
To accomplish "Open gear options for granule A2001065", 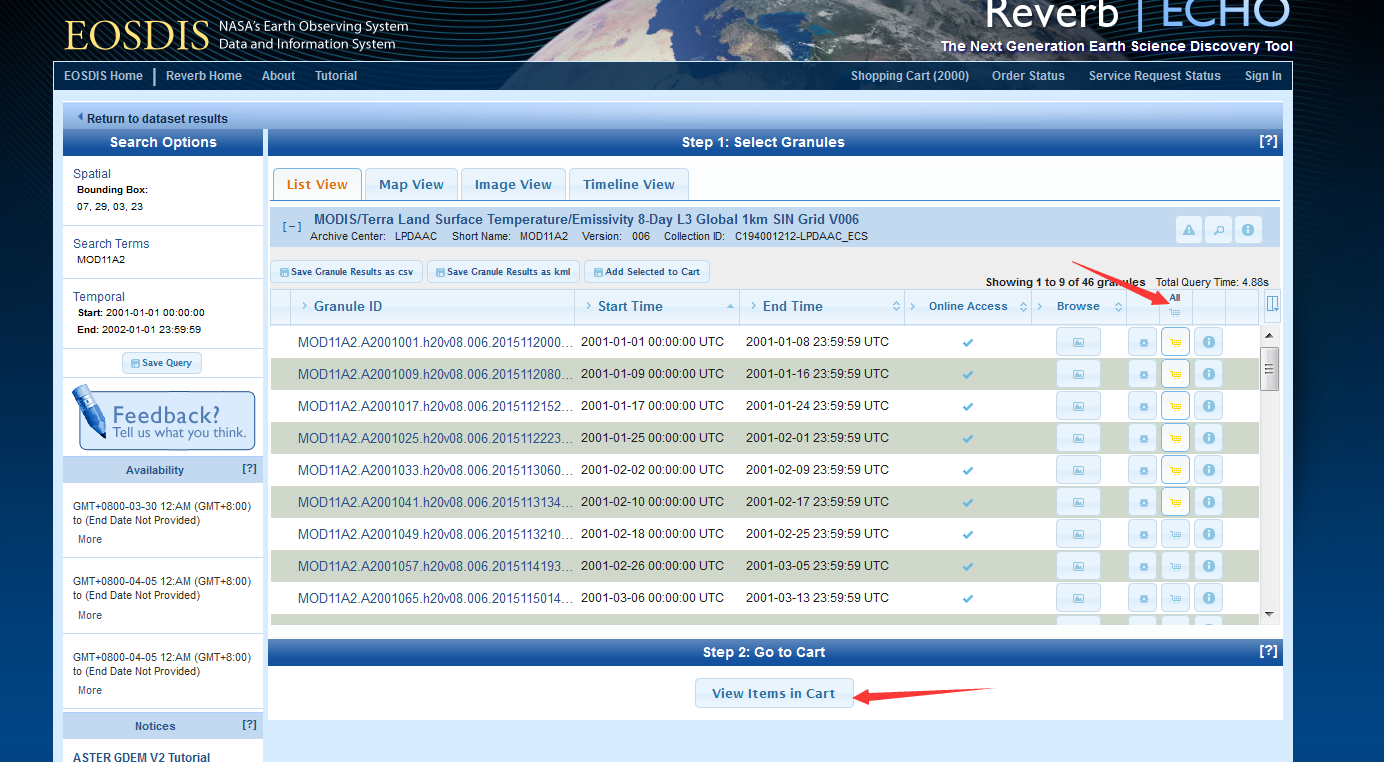I will coord(1143,598).
